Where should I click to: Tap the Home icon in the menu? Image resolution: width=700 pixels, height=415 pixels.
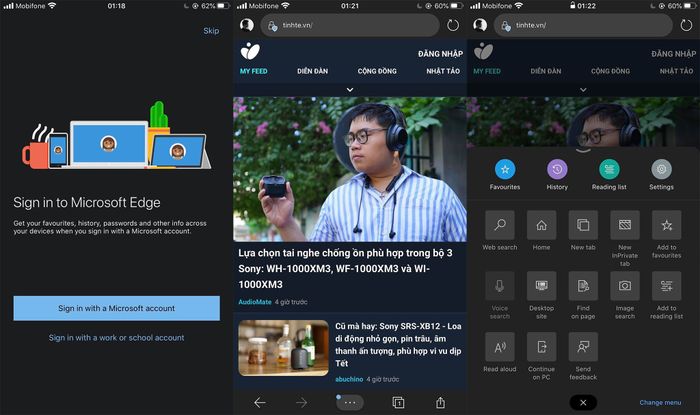click(x=542, y=225)
